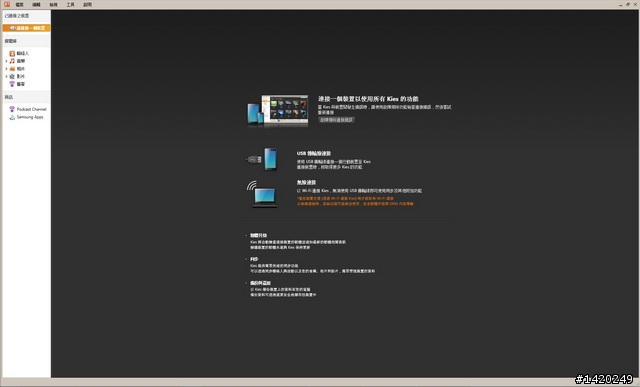Click the troubleshoot connection error button
The image size is (640, 387).
[336, 120]
